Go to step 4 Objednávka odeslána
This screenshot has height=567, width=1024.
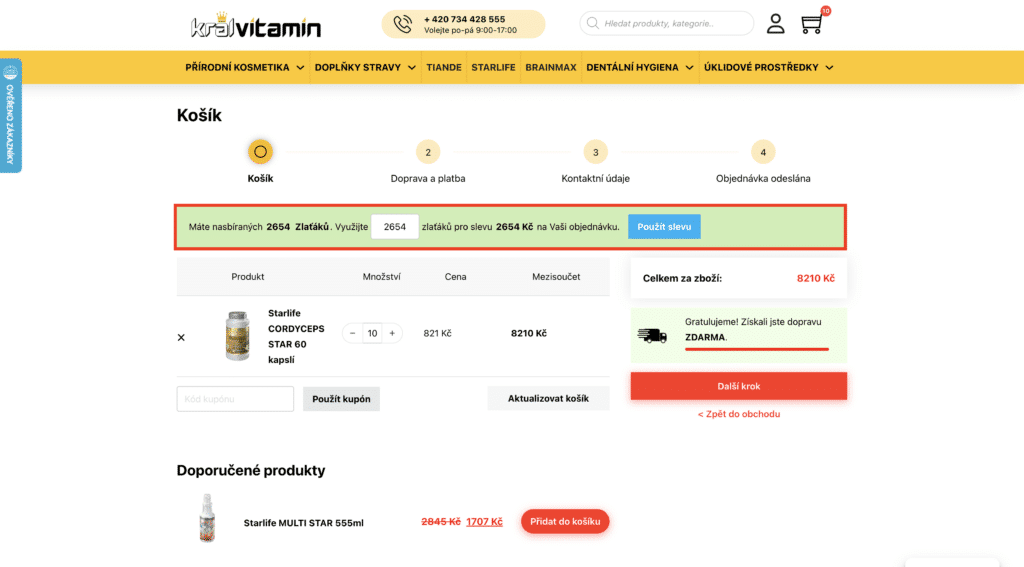(x=763, y=152)
